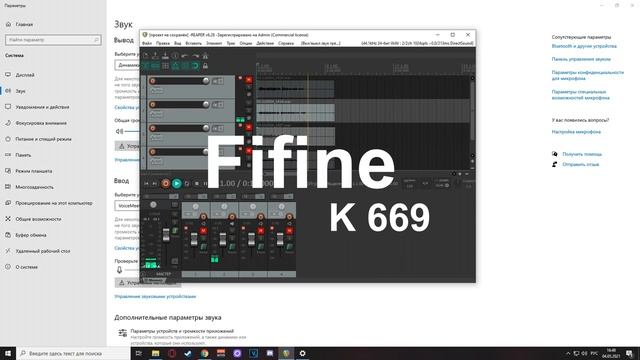Open the Справка menu in REAPER
This screenshot has width=640, height=360.
point(286,43)
